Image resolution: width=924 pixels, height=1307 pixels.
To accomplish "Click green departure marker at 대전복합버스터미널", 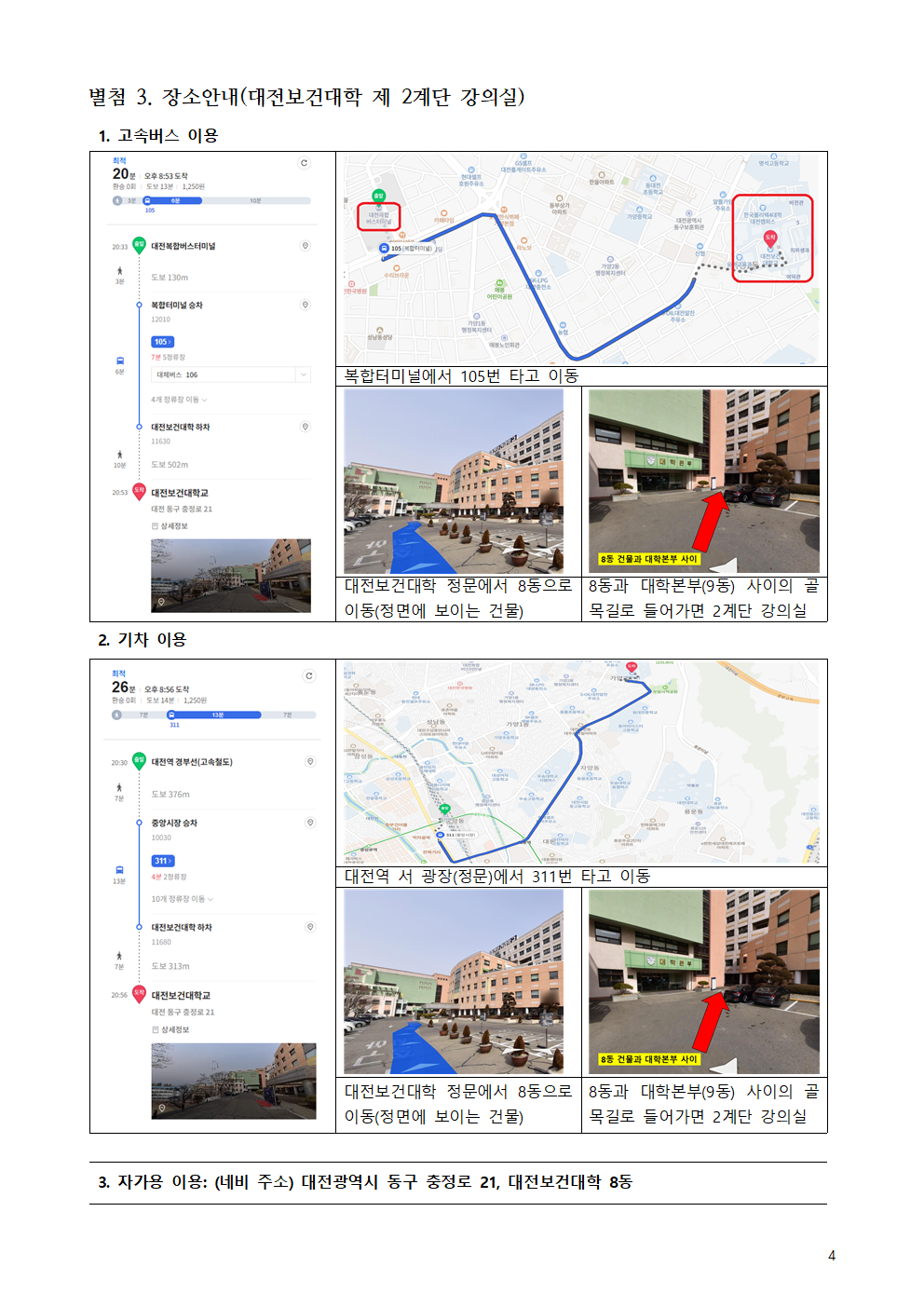I will coord(139,245).
